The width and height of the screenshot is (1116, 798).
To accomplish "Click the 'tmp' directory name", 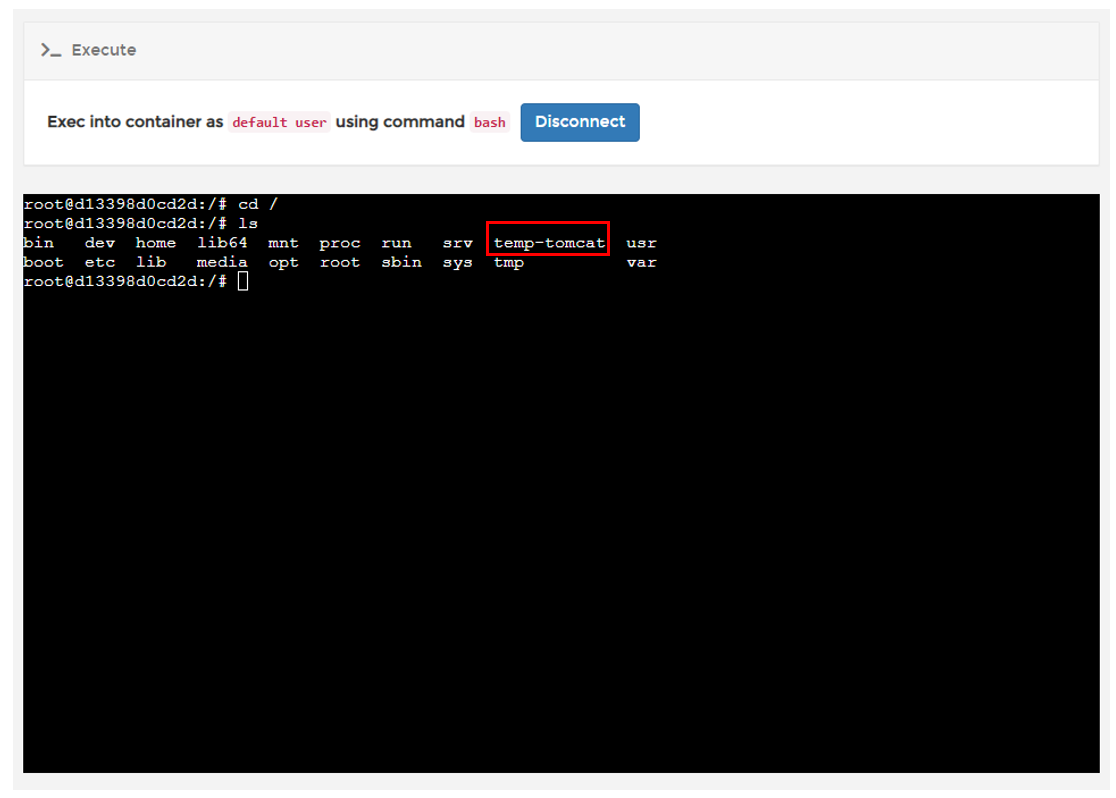I will 509,263.
